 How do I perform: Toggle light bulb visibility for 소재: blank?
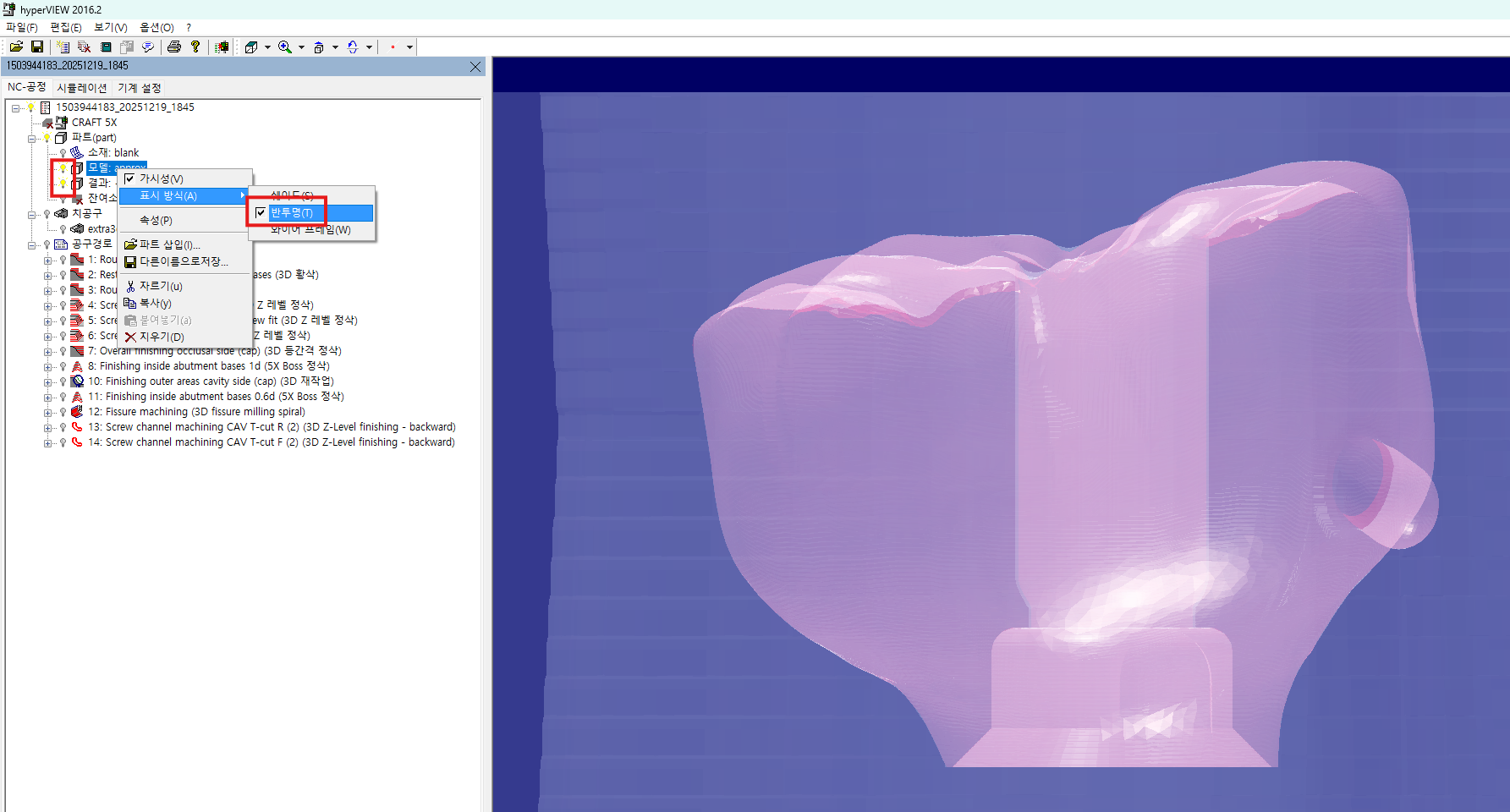tap(63, 153)
